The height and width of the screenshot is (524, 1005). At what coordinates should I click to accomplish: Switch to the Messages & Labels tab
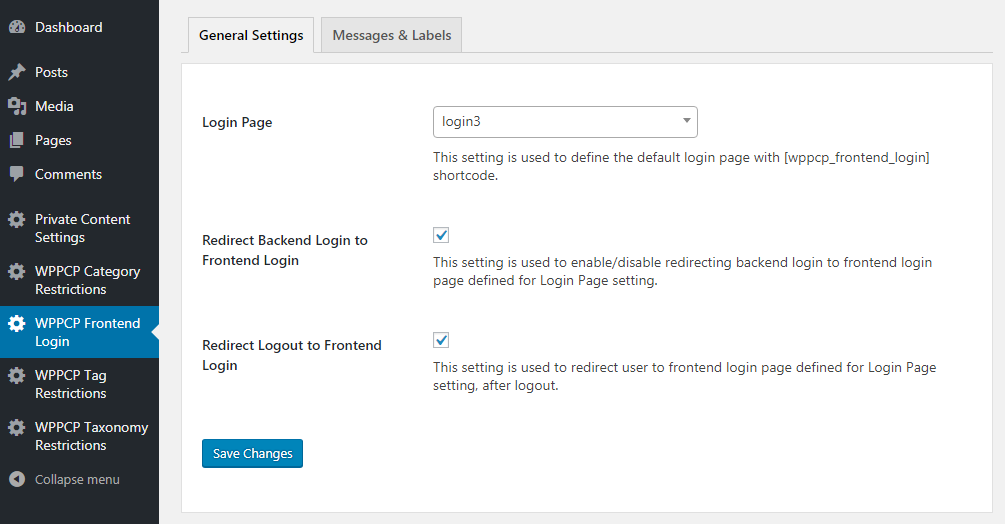392,35
